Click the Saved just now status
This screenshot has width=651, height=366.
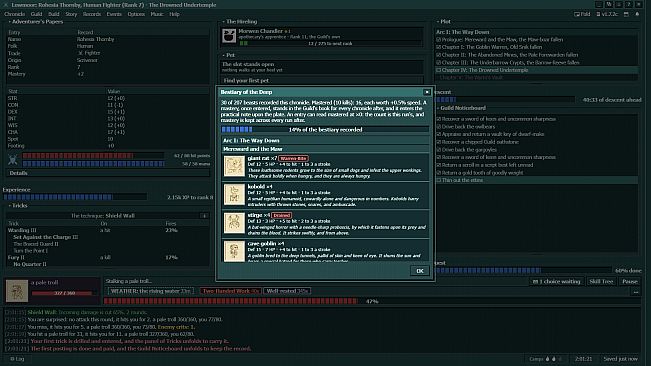click(620, 359)
